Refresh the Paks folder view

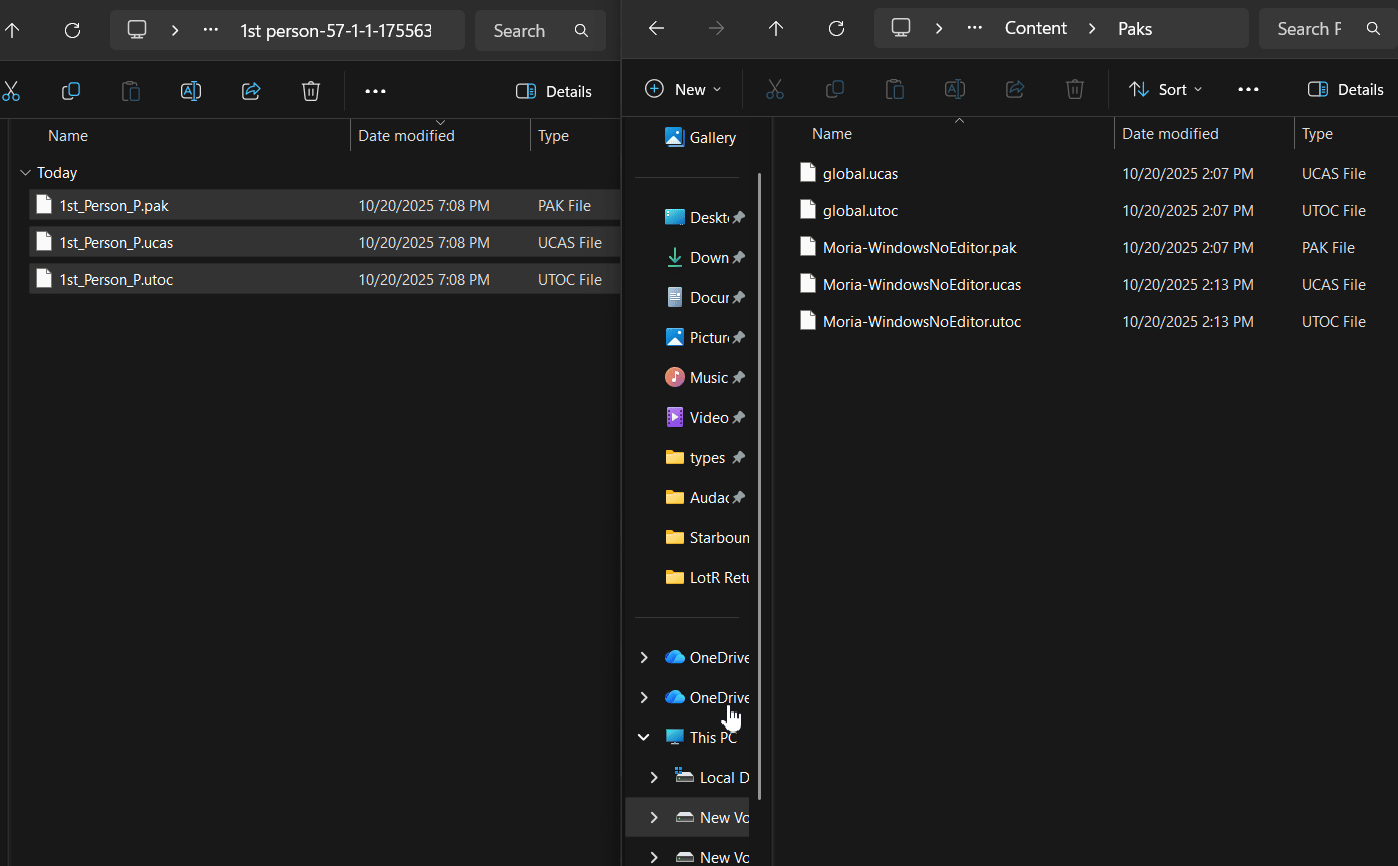click(837, 29)
